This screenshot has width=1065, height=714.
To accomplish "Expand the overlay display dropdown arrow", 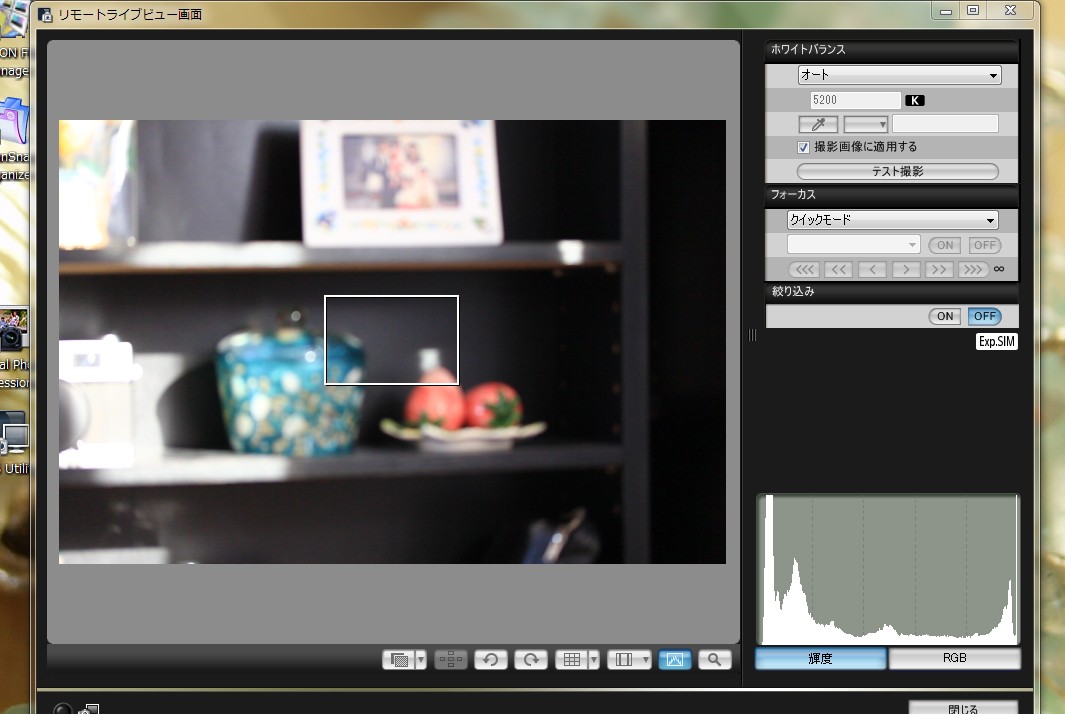I will coord(421,660).
